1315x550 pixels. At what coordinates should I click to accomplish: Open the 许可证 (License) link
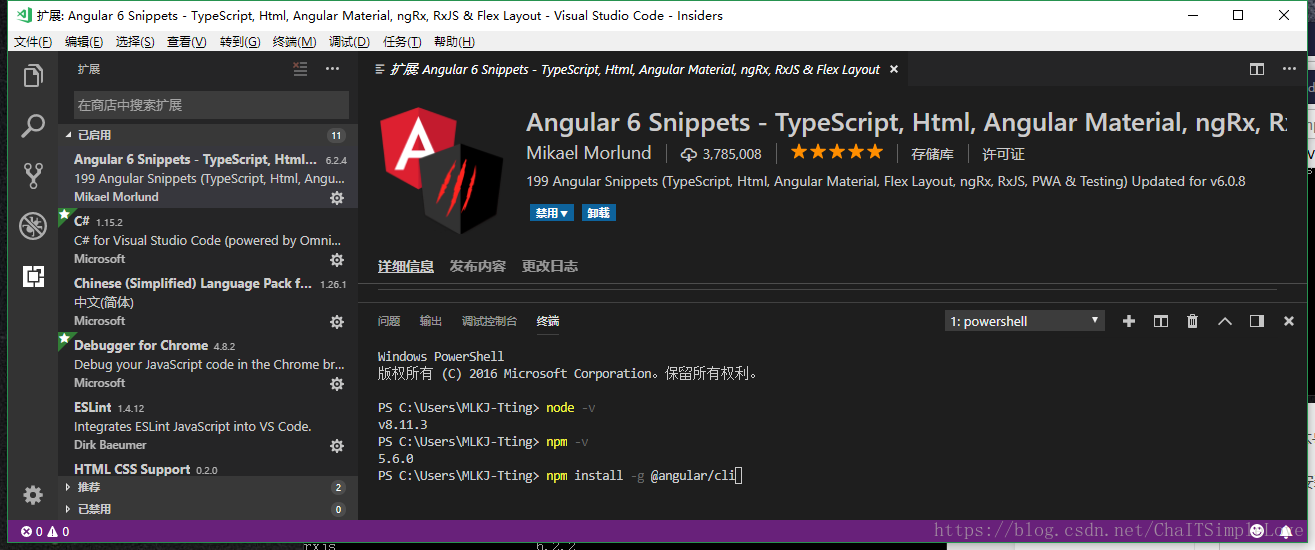click(x=1003, y=154)
